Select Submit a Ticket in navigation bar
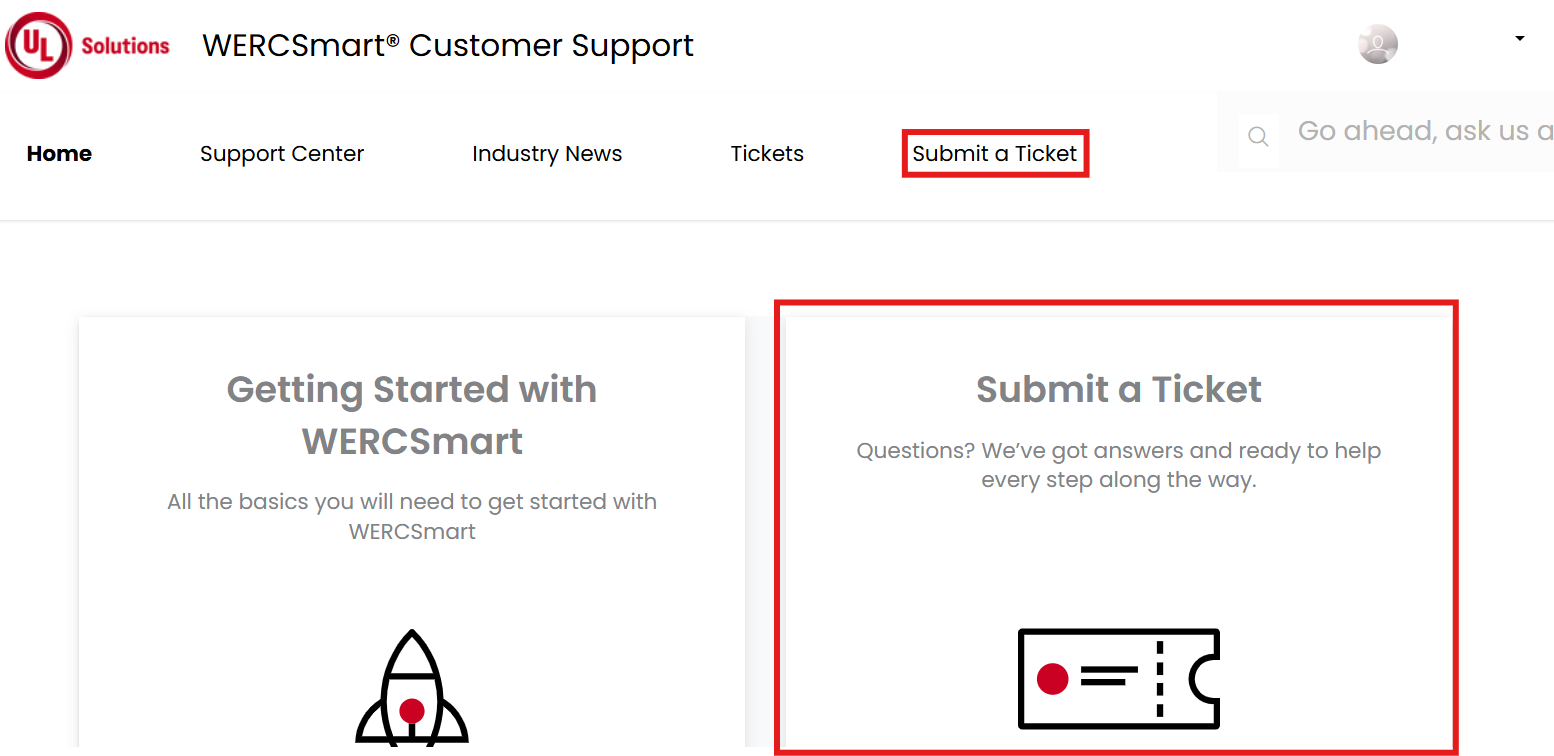The height and width of the screenshot is (756, 1554). point(995,154)
